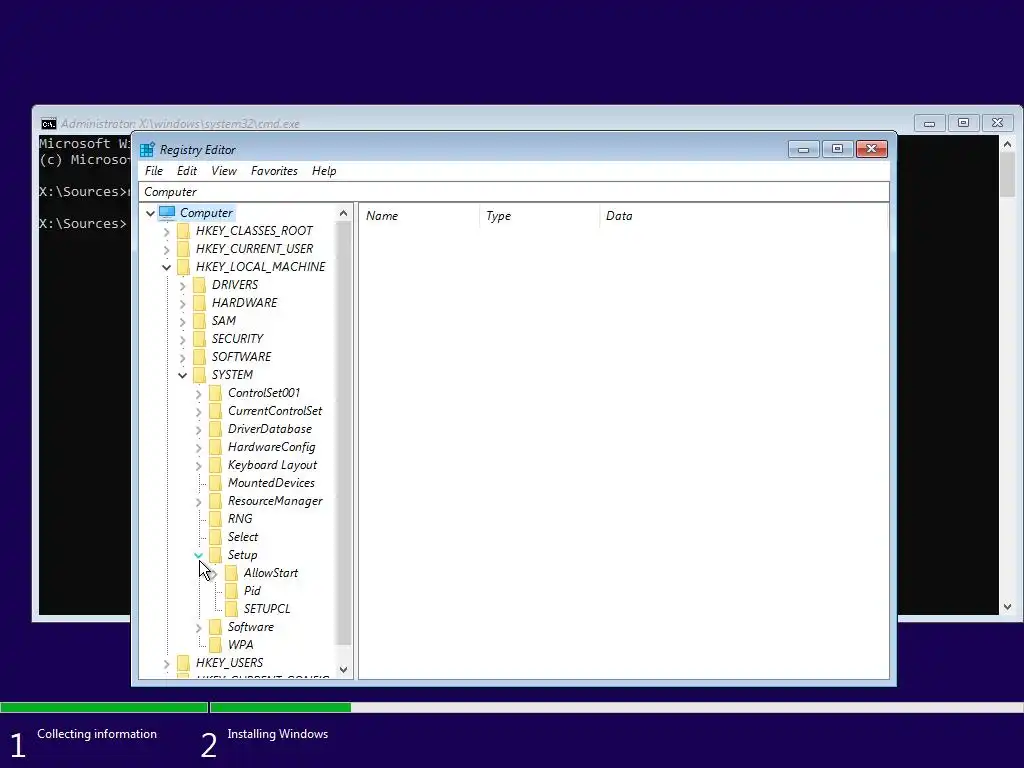Click the HARDWARE folder icon
The image size is (1024, 768).
(200, 303)
